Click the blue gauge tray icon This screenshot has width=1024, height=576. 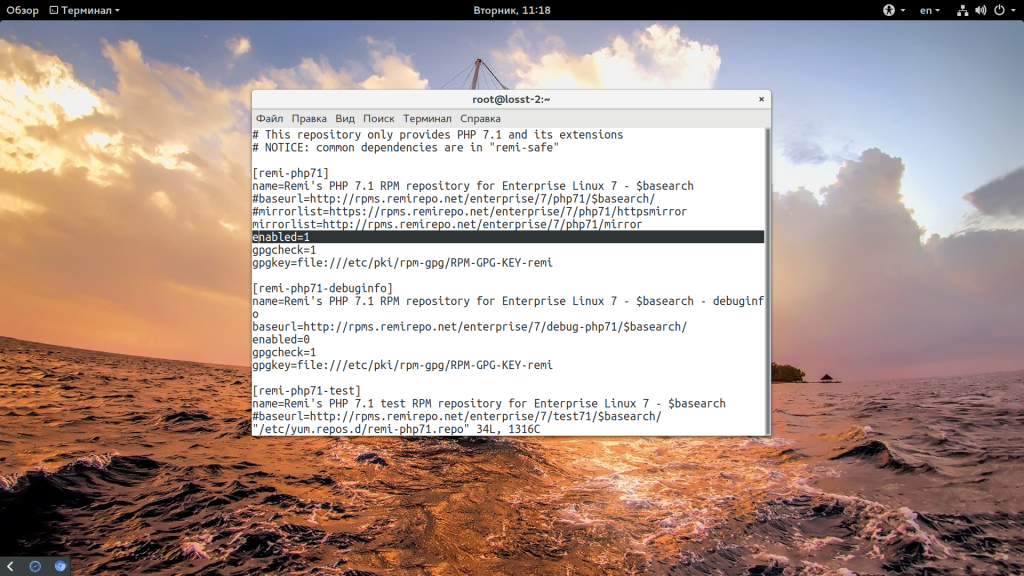[x=35, y=566]
